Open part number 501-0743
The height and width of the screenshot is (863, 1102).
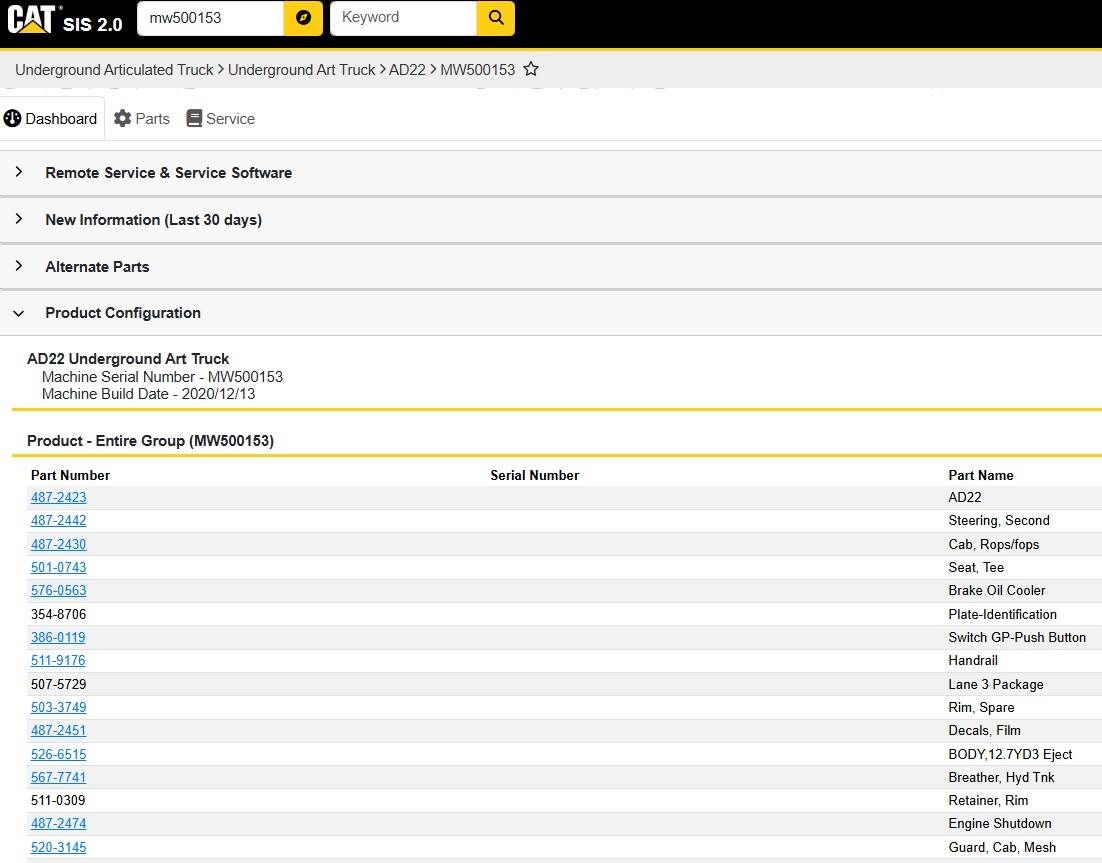(58, 567)
